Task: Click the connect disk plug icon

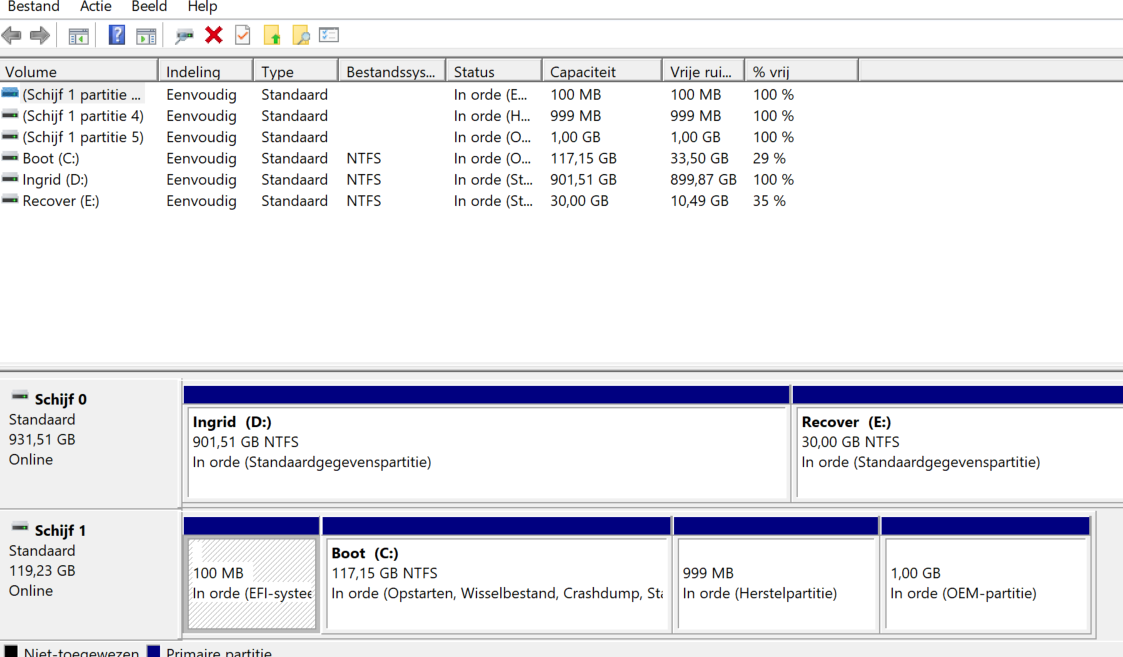Action: click(184, 36)
